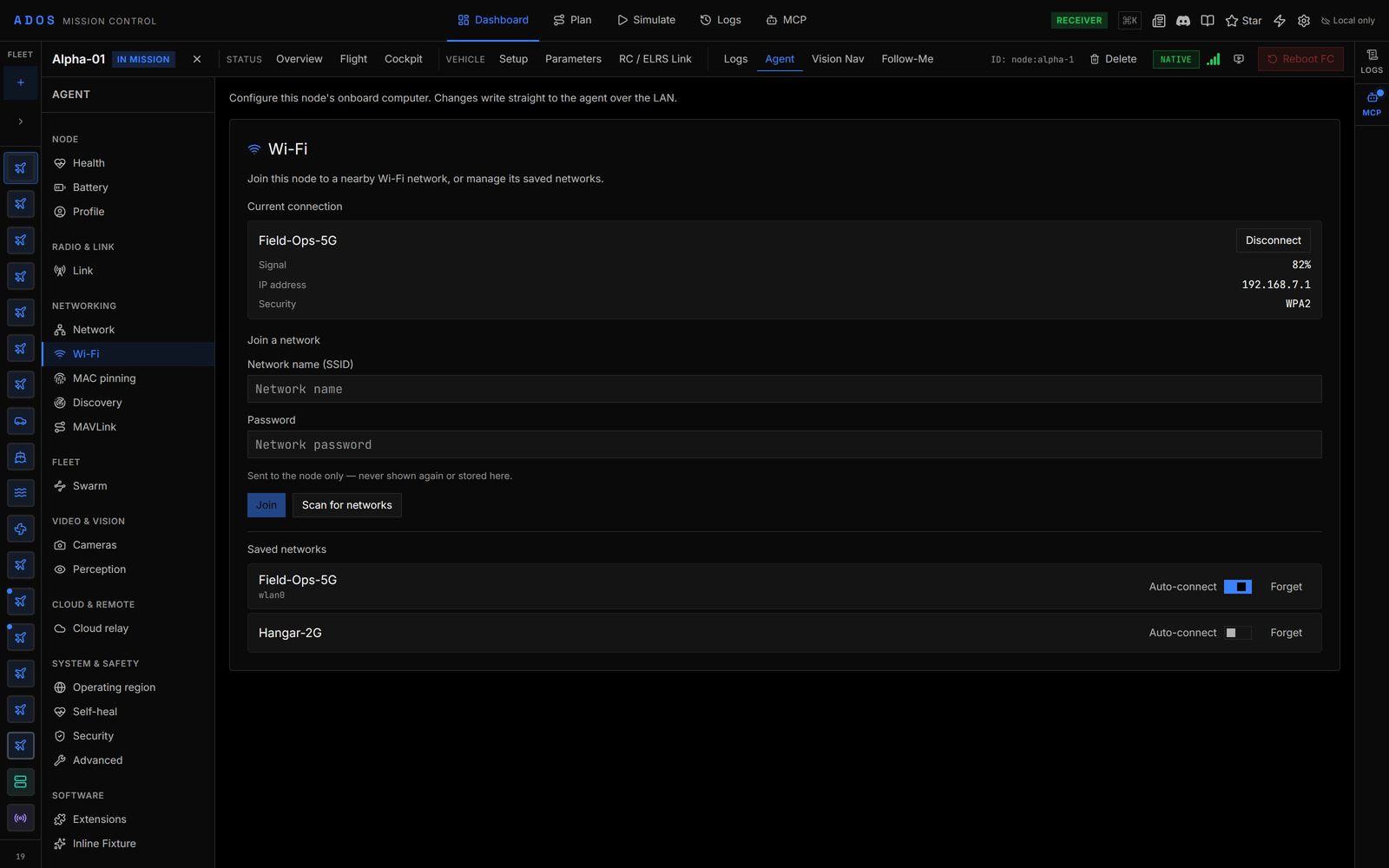Open MAC pinning in agent sidebar
Image resolution: width=1389 pixels, height=868 pixels.
(x=128, y=378)
